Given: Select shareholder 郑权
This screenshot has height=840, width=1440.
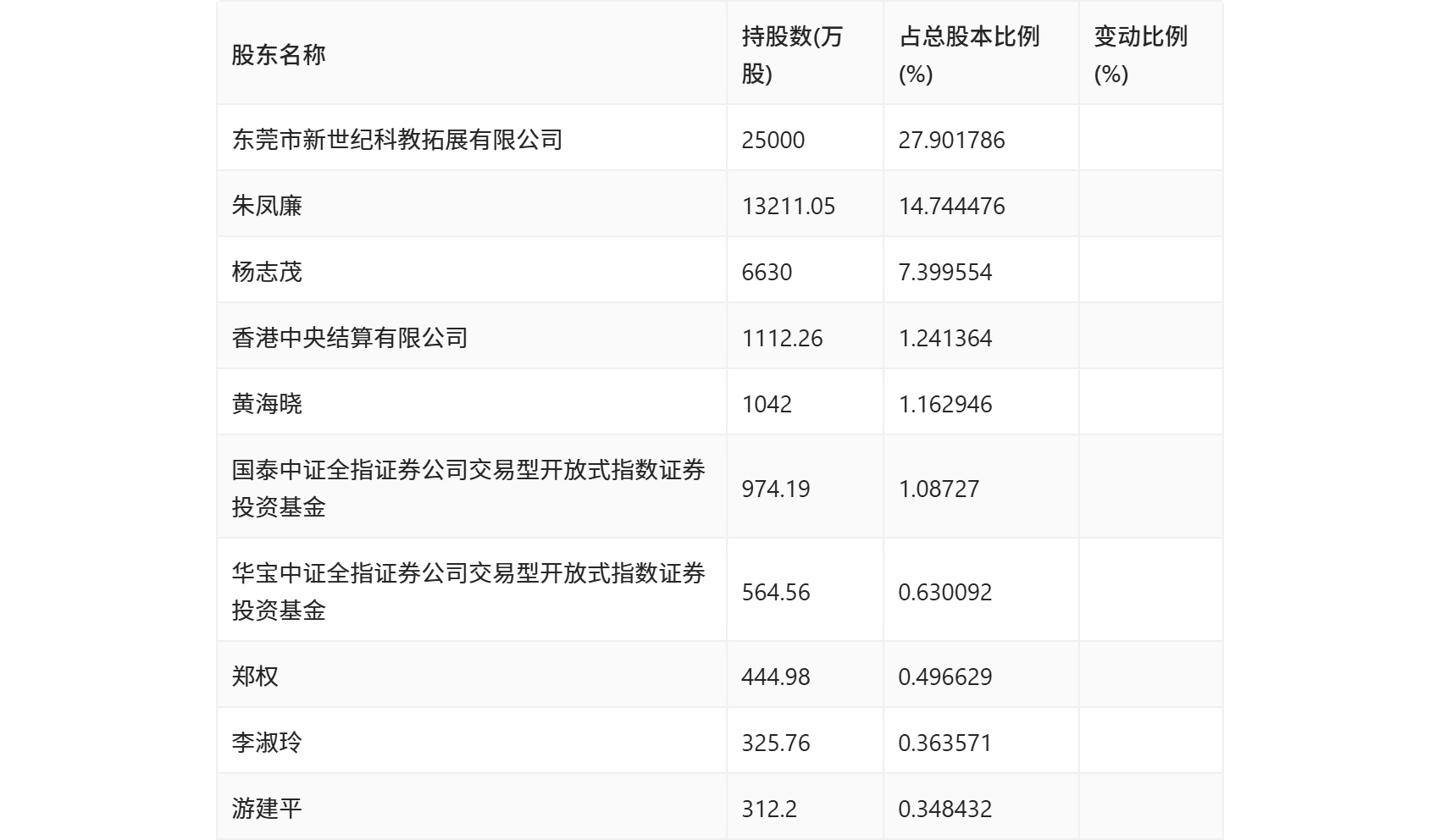Looking at the screenshot, I should coord(255,677).
